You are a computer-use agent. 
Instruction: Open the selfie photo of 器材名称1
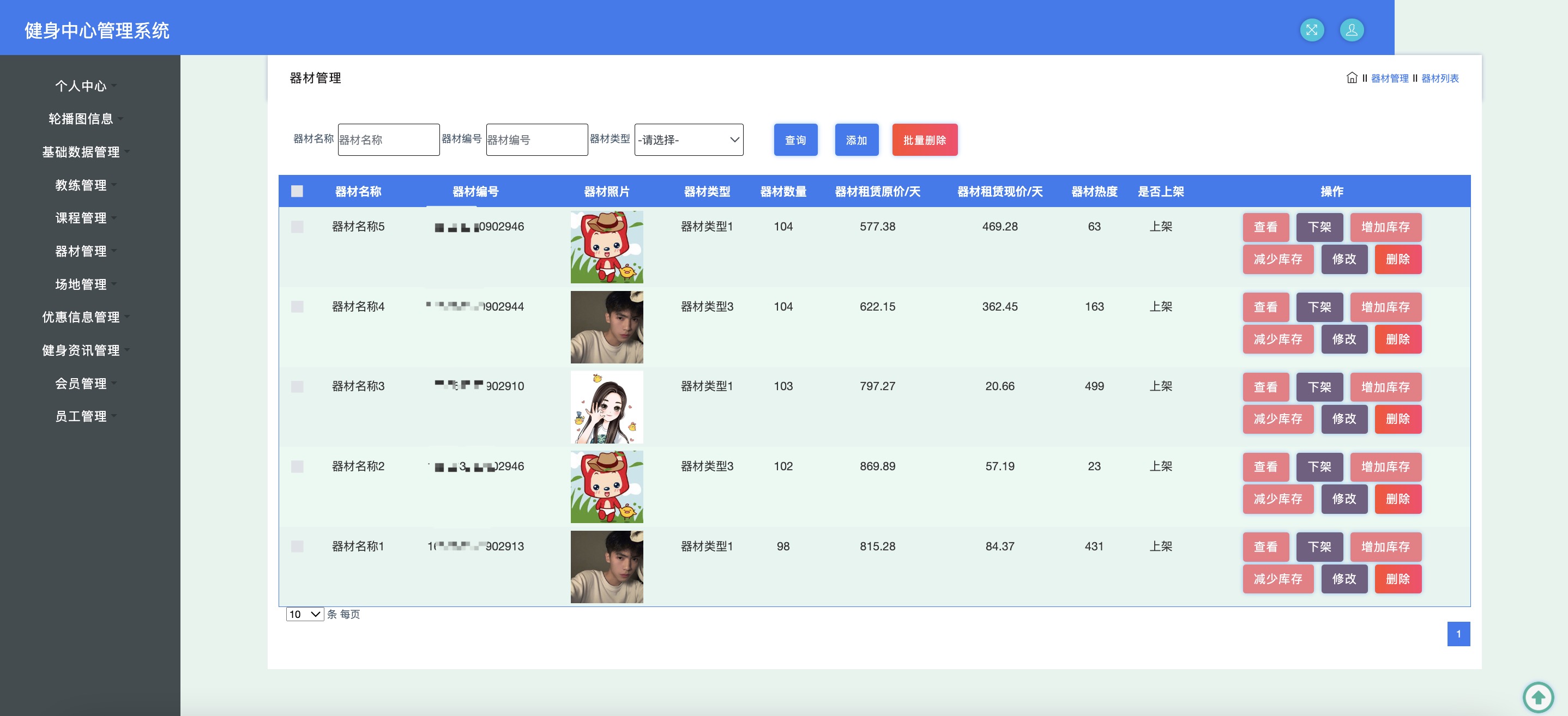pos(606,567)
